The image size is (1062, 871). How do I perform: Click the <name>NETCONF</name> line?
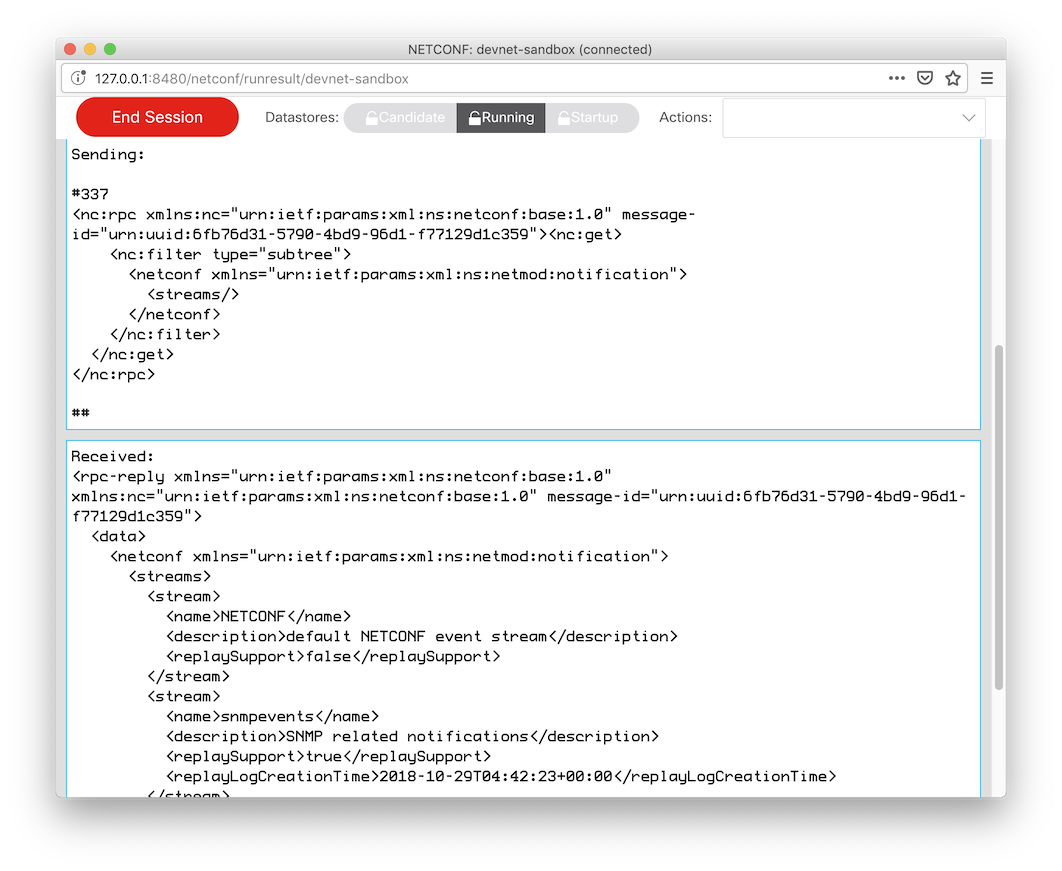point(258,616)
